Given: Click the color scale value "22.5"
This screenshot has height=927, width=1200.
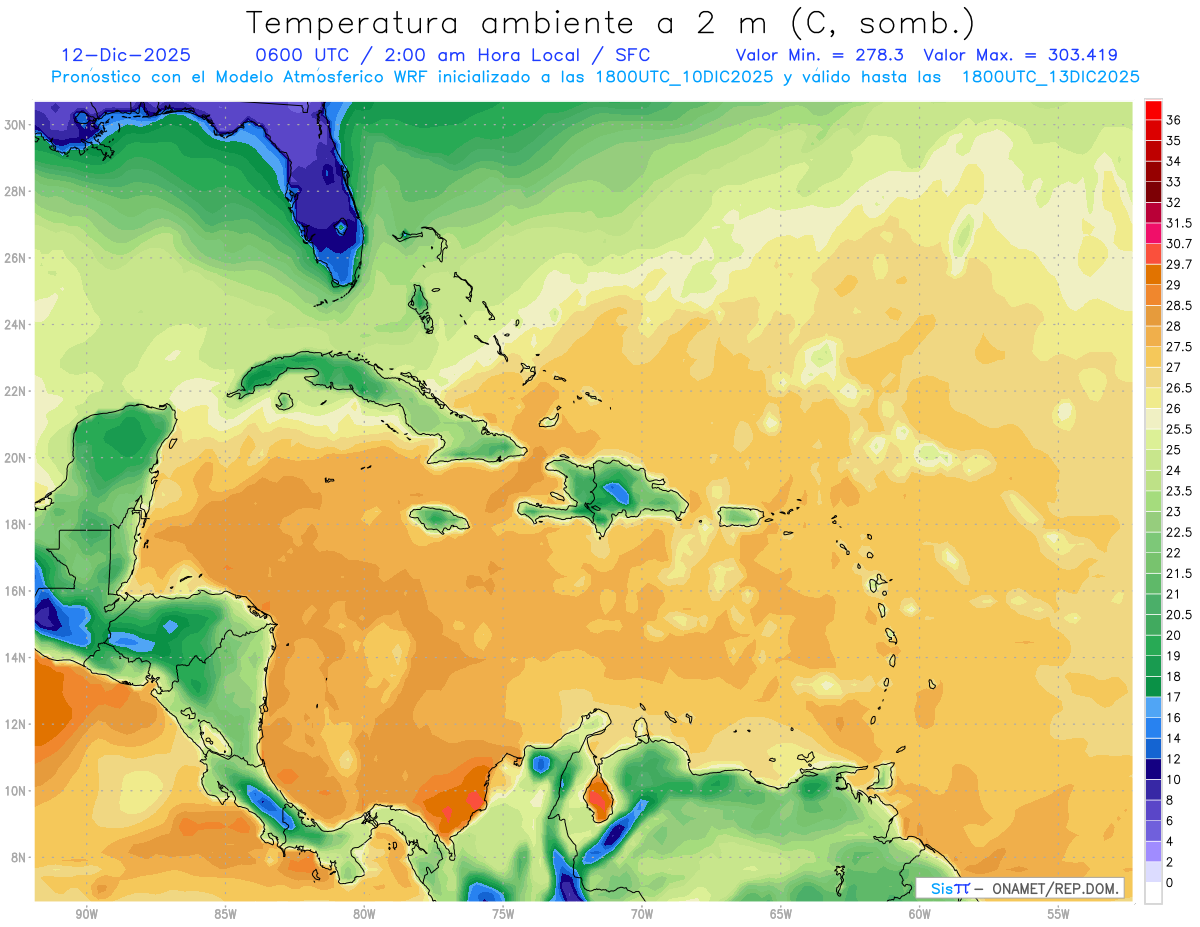Looking at the screenshot, I should 1179,533.
